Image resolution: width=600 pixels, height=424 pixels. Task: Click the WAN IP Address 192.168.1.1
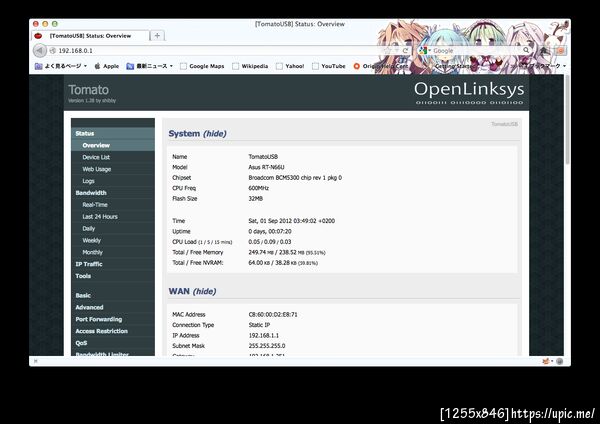pos(264,335)
